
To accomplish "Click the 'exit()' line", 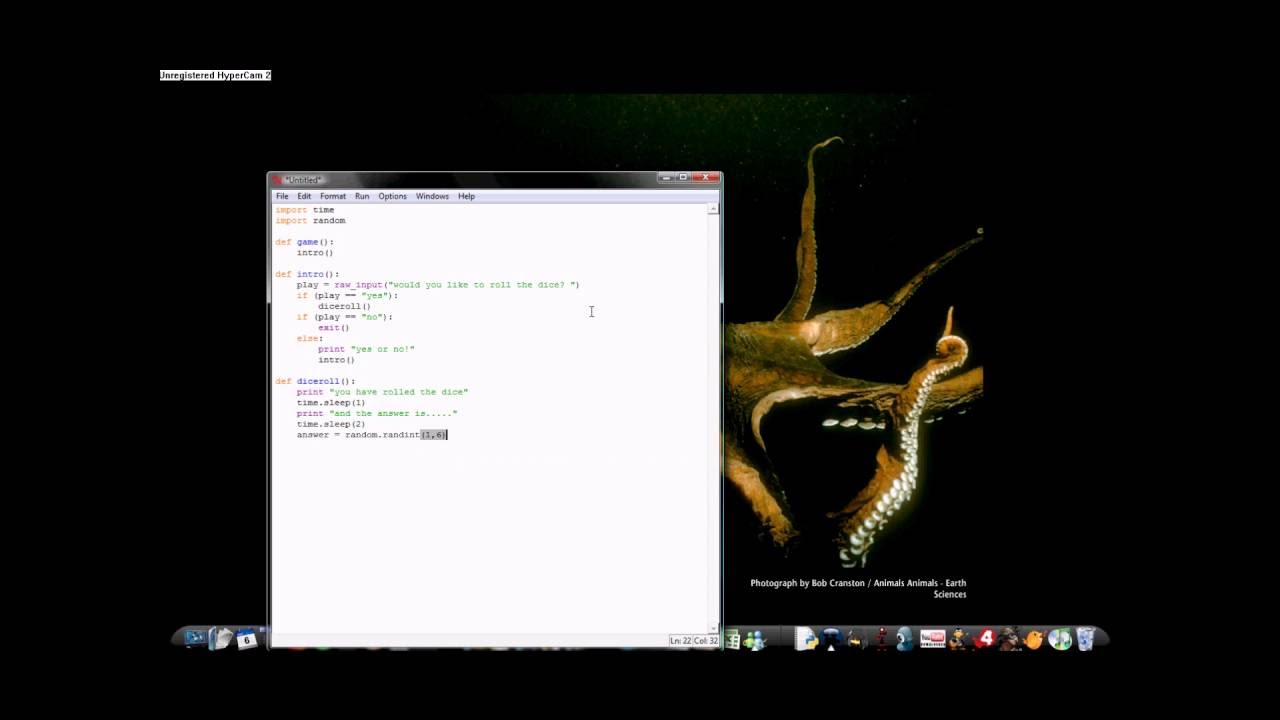I will (334, 328).
